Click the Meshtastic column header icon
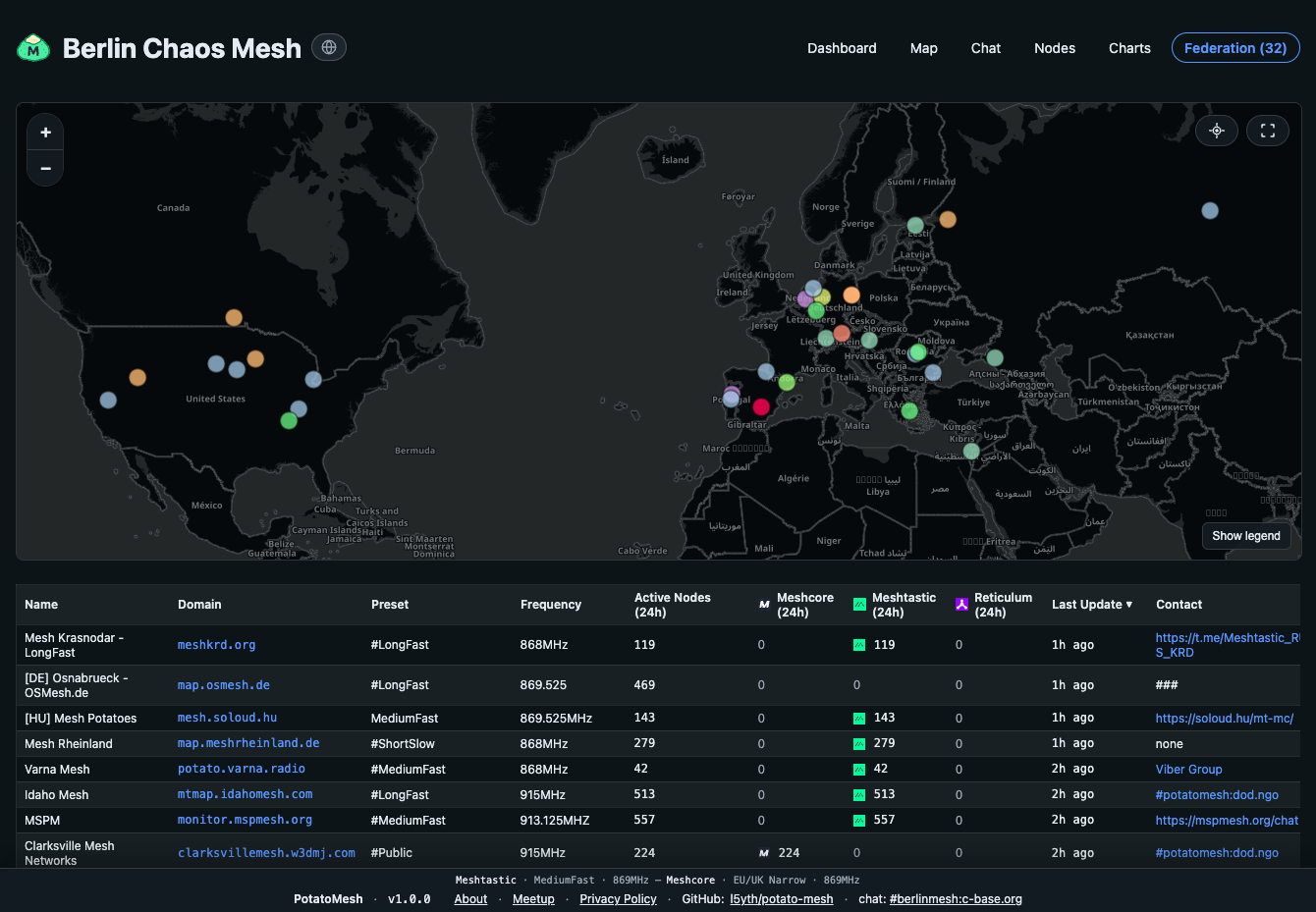Screen dimensions: 1316x912 859,605
